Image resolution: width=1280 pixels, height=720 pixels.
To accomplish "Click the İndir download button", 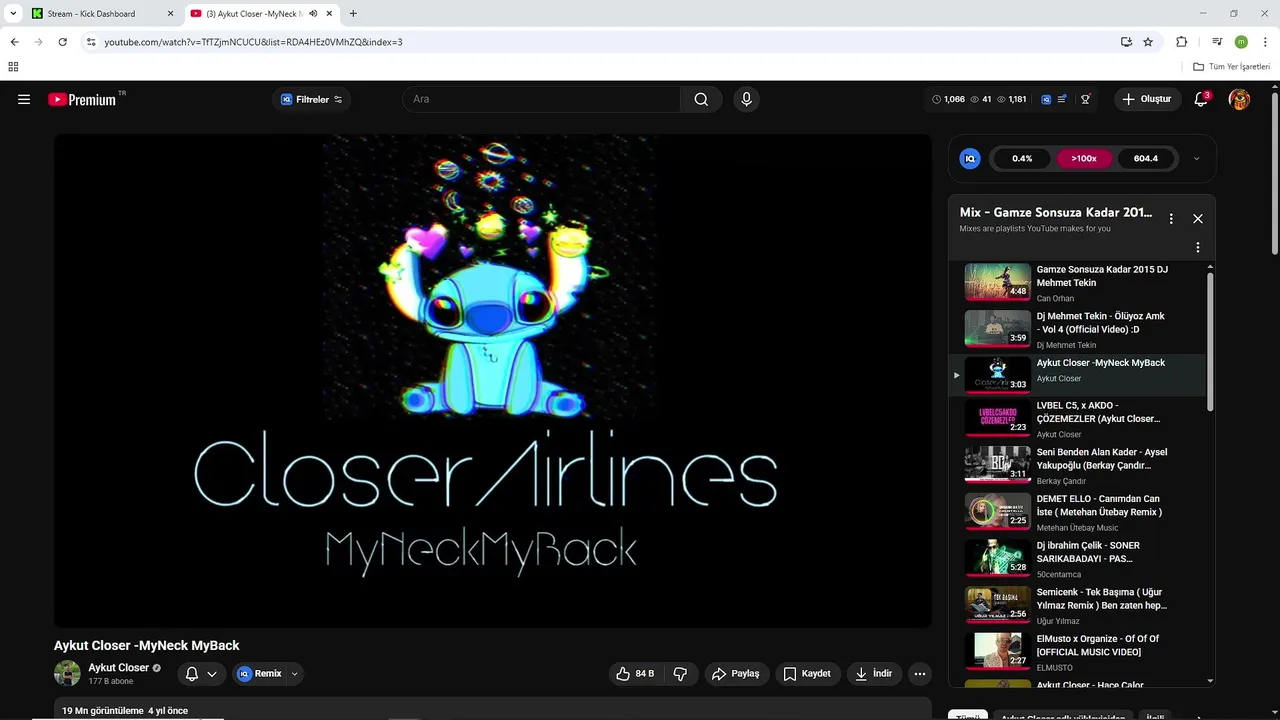I will (873, 674).
